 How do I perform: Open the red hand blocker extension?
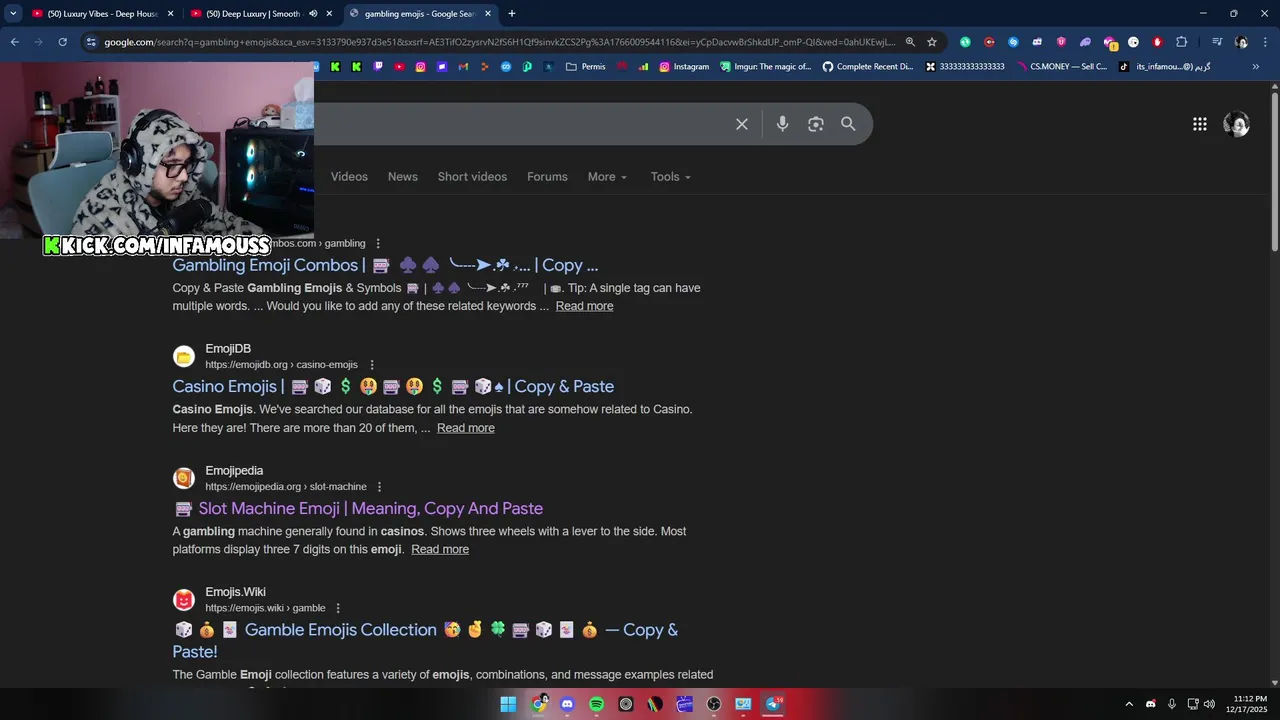(1157, 42)
